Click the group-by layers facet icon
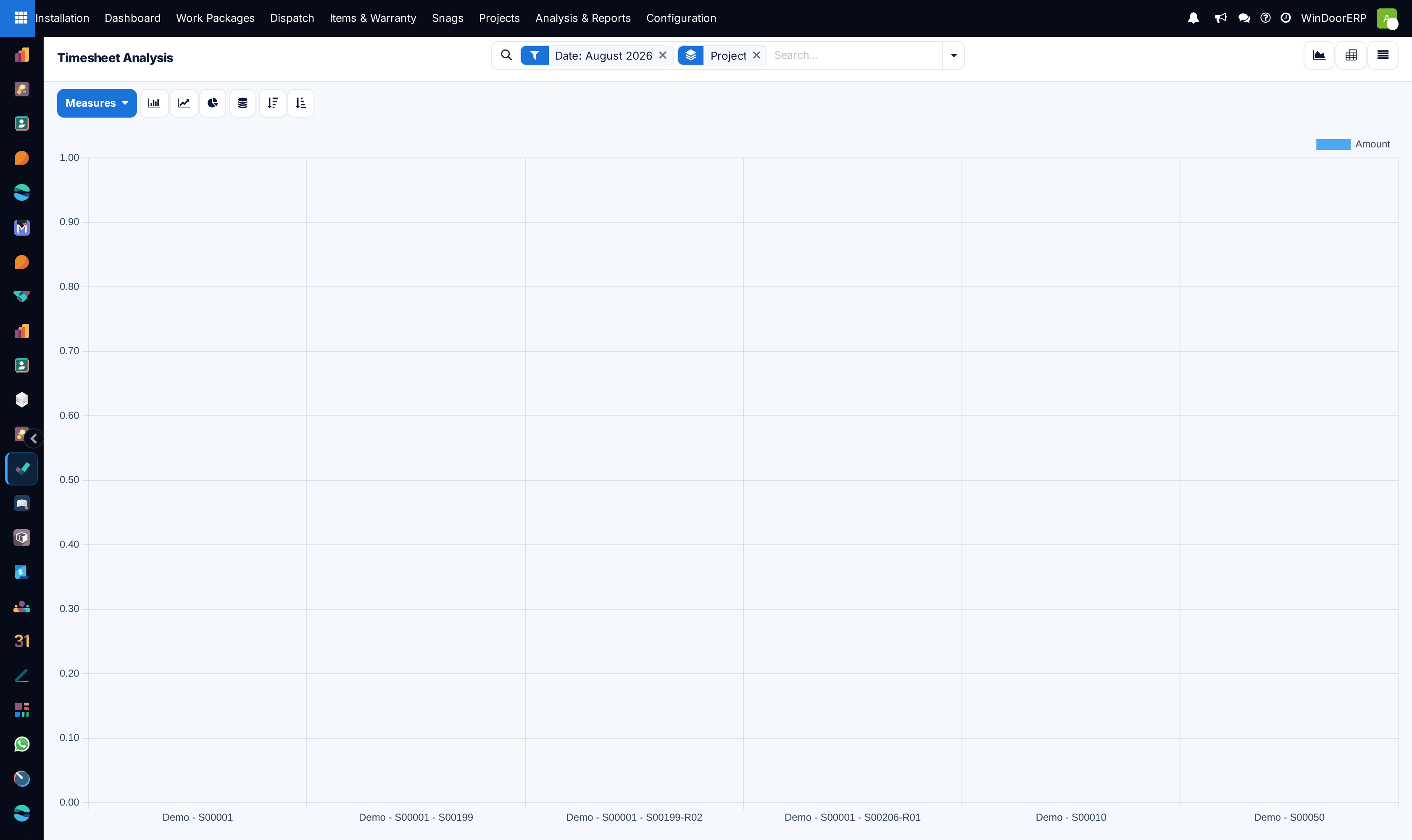This screenshot has height=840, width=1412. [690, 55]
